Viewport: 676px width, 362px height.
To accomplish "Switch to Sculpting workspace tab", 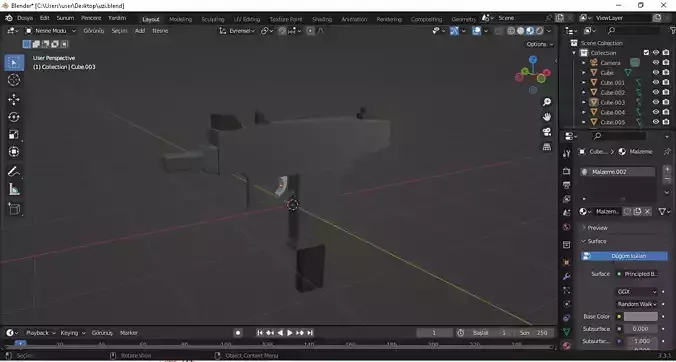I will pyautogui.click(x=213, y=19).
